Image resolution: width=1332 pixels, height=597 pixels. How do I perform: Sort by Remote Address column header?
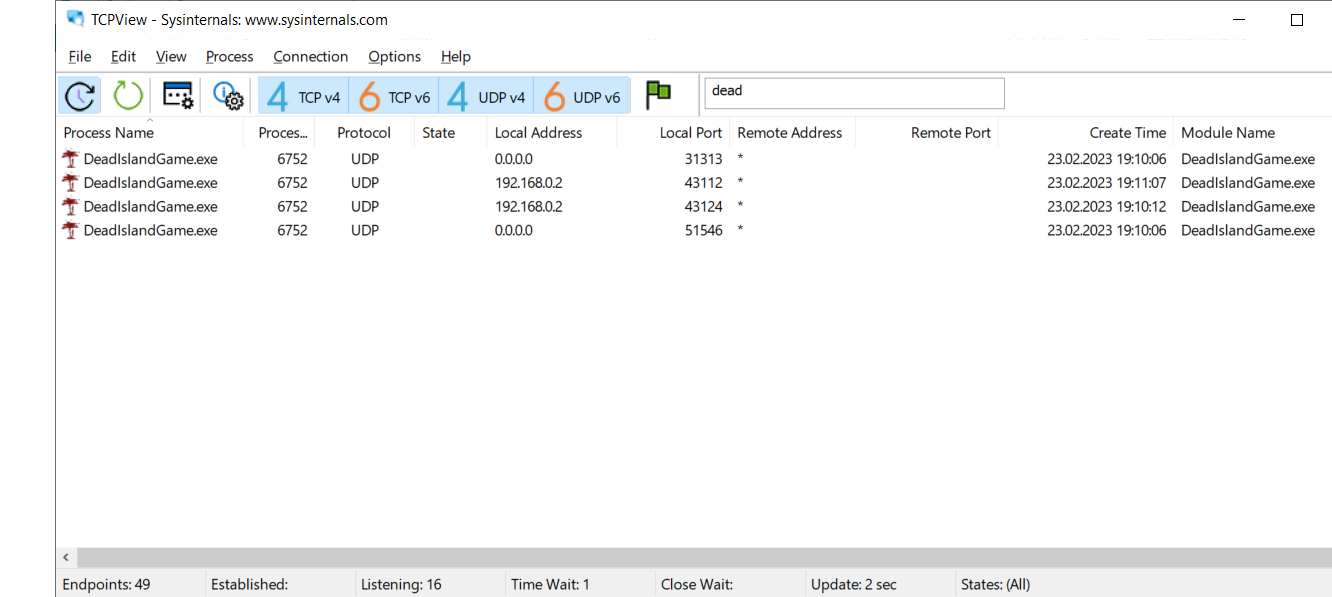pyautogui.click(x=792, y=132)
